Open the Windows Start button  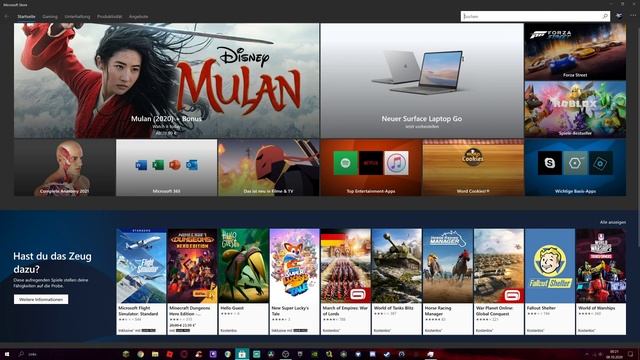point(7,354)
